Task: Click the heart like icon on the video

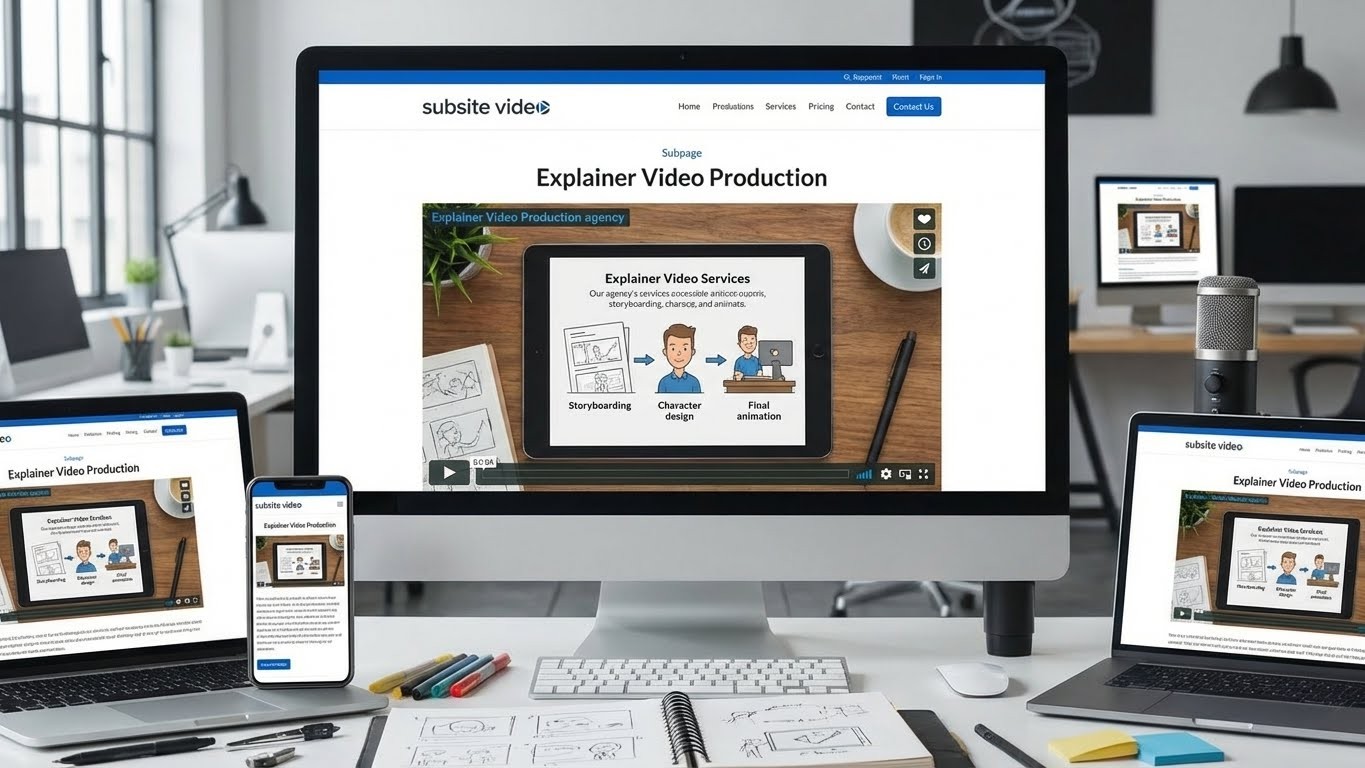Action: (924, 220)
